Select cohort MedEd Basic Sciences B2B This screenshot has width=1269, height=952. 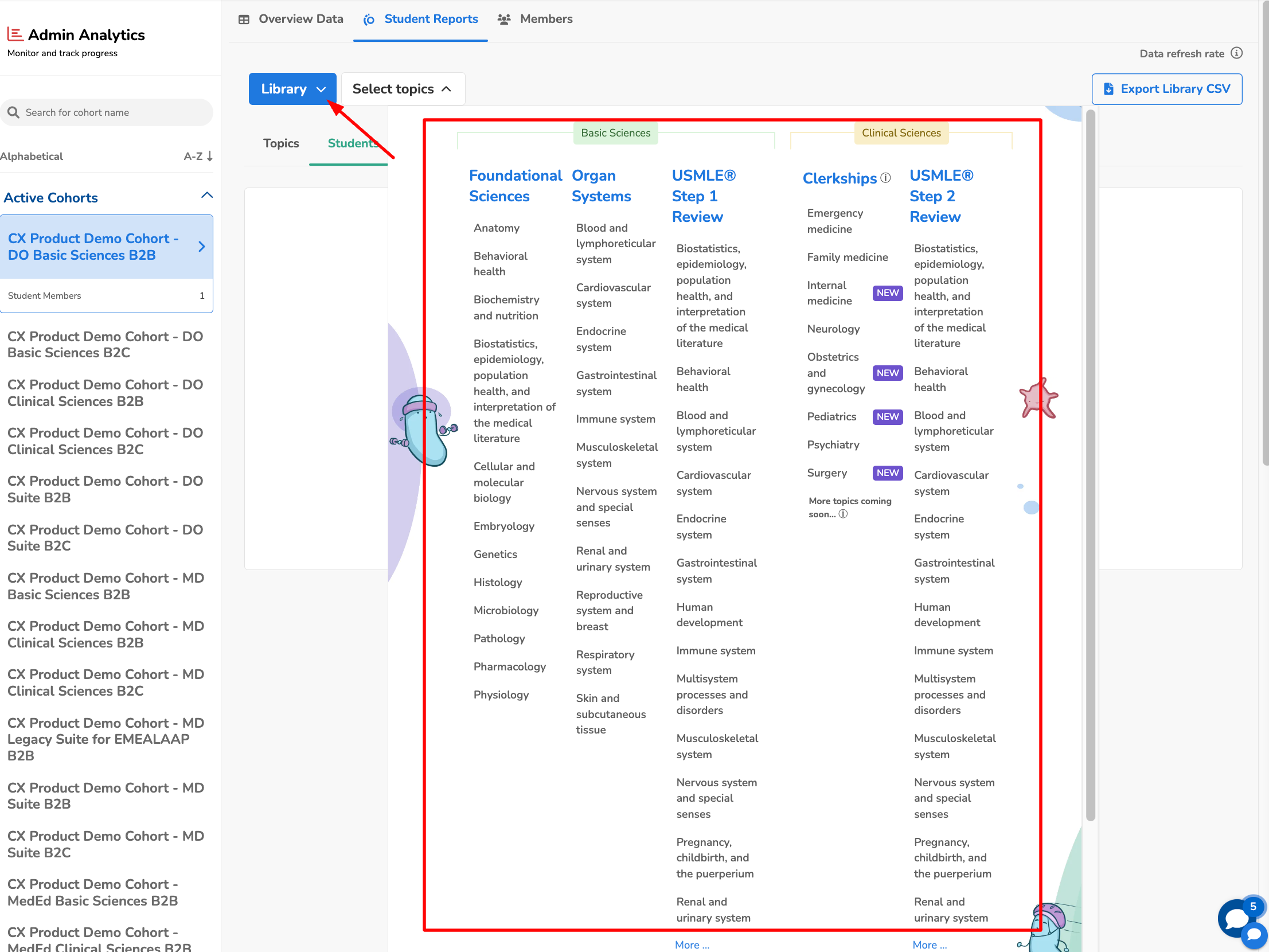[x=93, y=892]
